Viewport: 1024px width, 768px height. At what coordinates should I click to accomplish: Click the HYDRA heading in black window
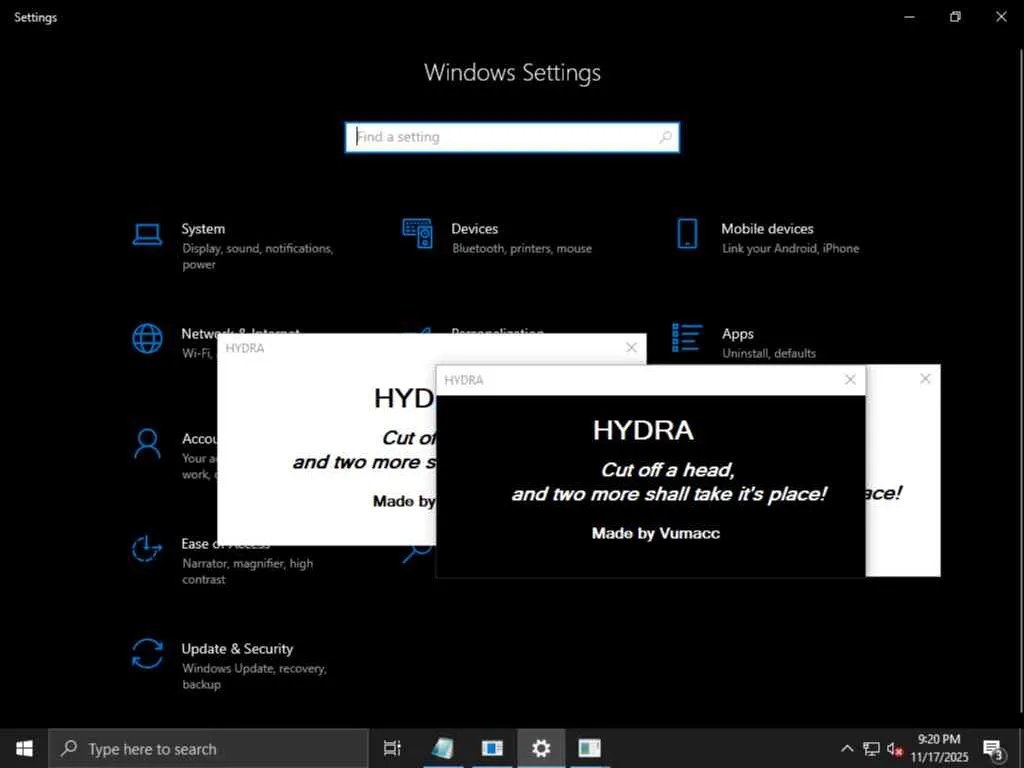point(643,430)
